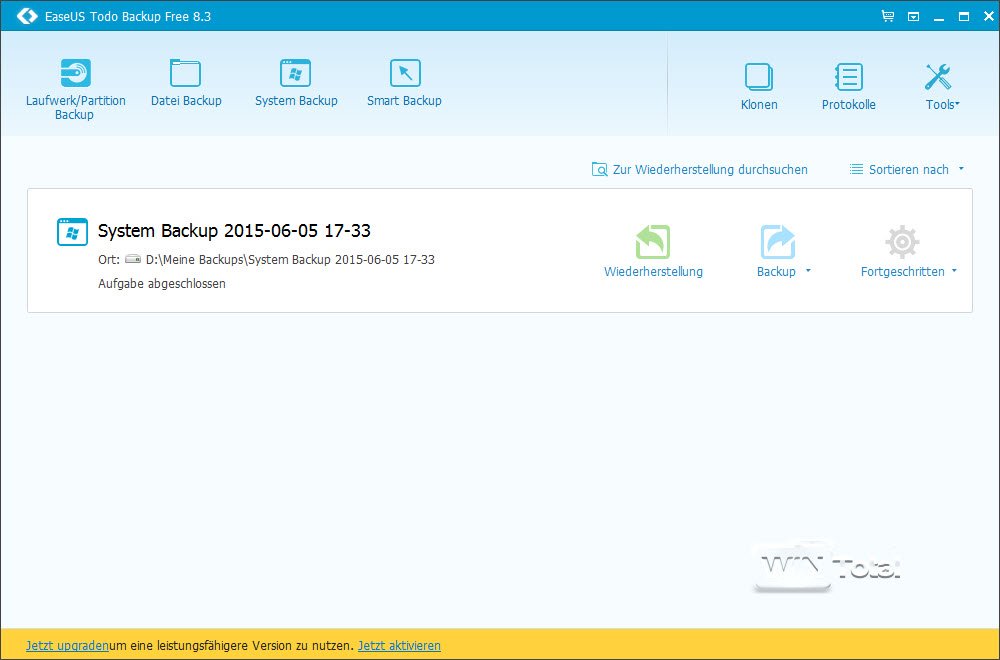Expand the Backup dropdown arrow in task row

pos(808,271)
